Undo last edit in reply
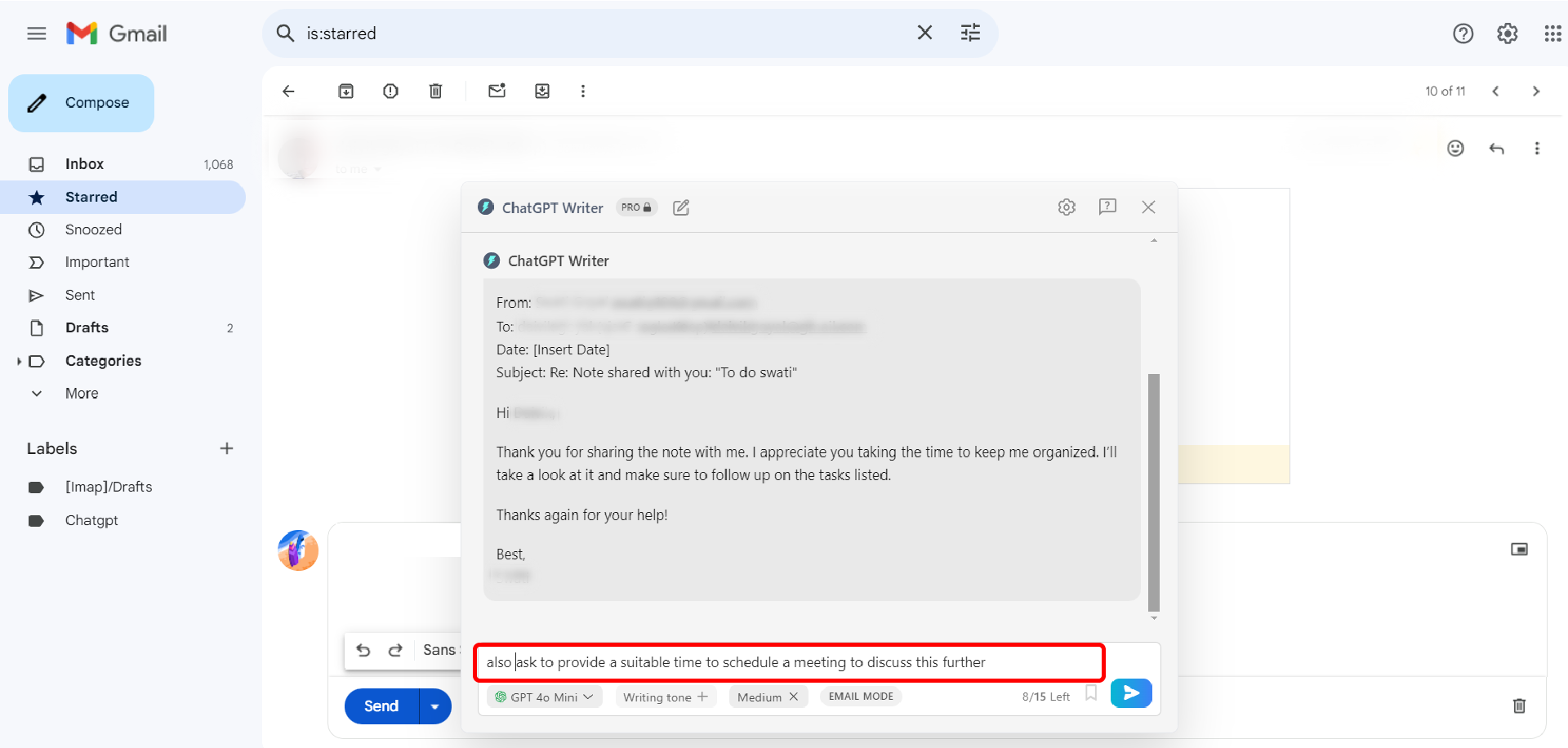 coord(363,650)
